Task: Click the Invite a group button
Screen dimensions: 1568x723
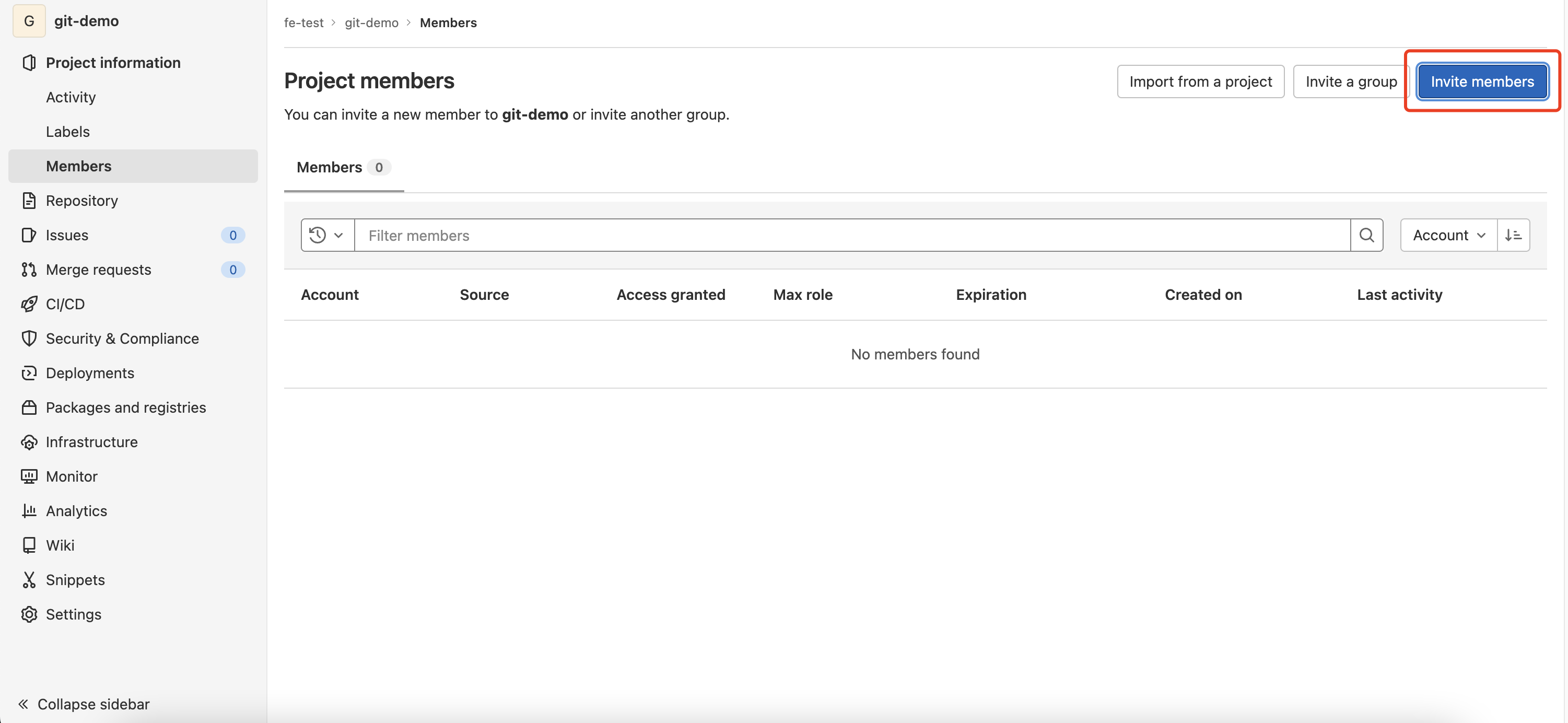Action: point(1350,81)
